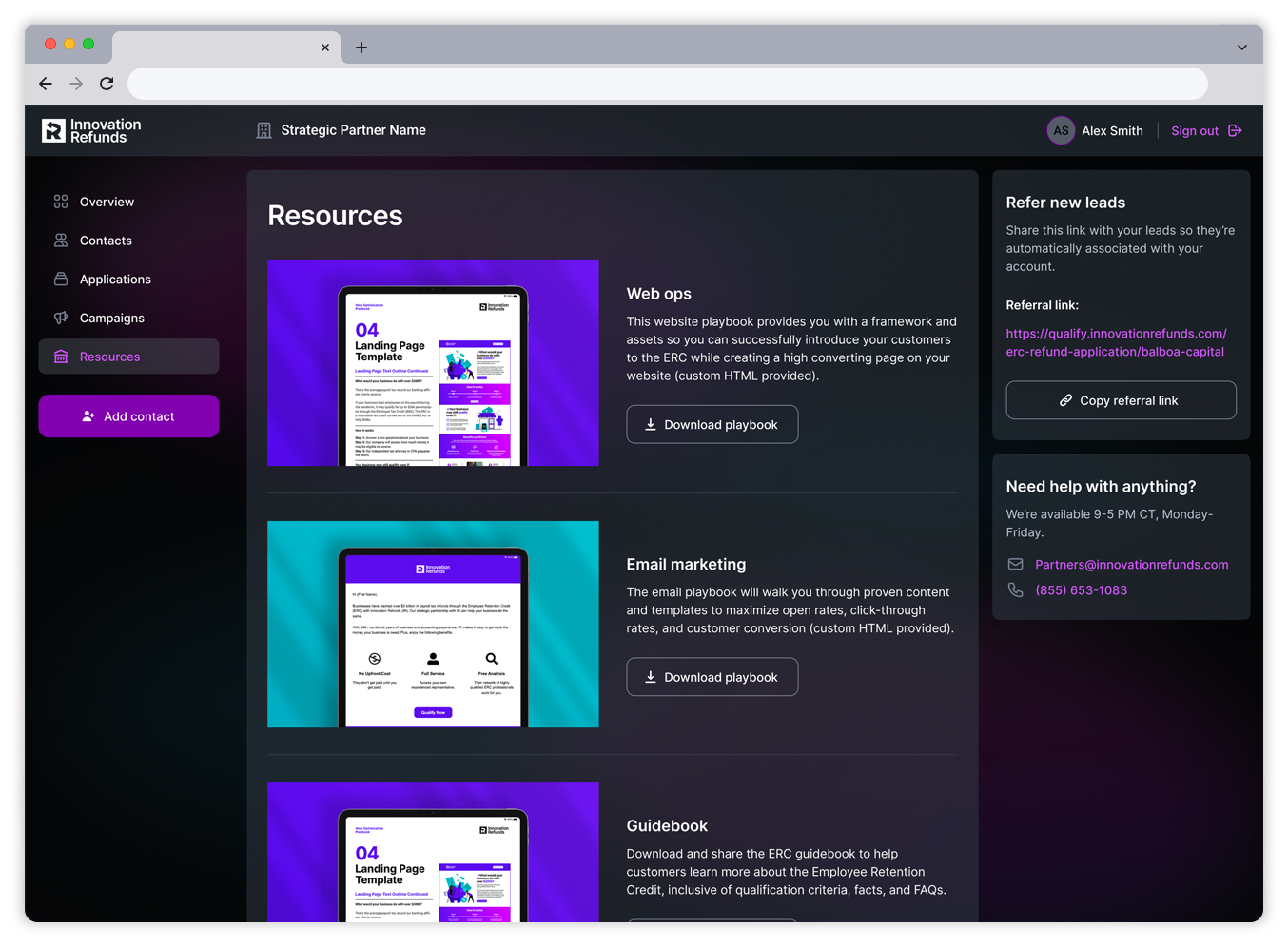Go back using the browser back arrow
1288x946 pixels.
tap(46, 84)
